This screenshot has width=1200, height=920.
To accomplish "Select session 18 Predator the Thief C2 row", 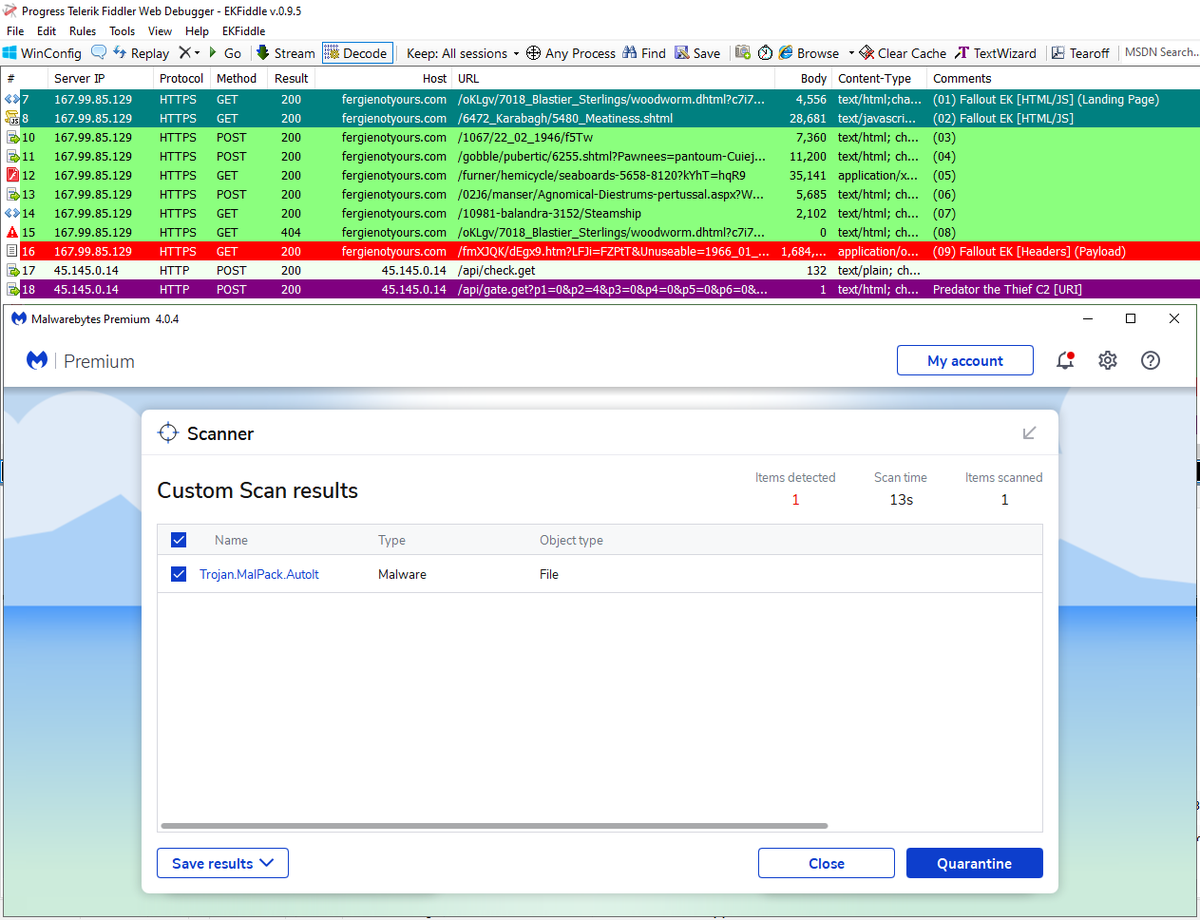I will point(600,289).
